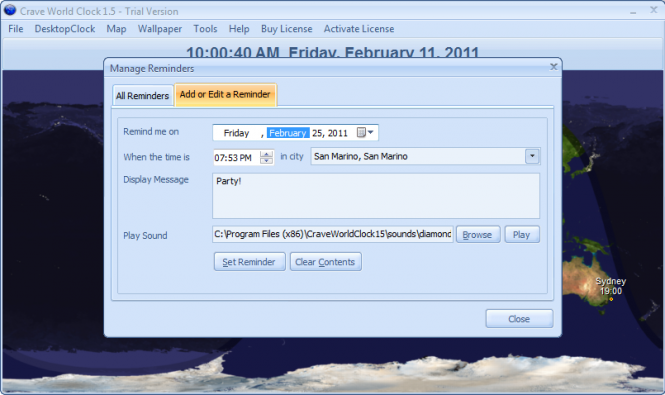This screenshot has height=395, width=665.
Task: Click the Crave World Clock globe icon
Action: tap(10, 10)
